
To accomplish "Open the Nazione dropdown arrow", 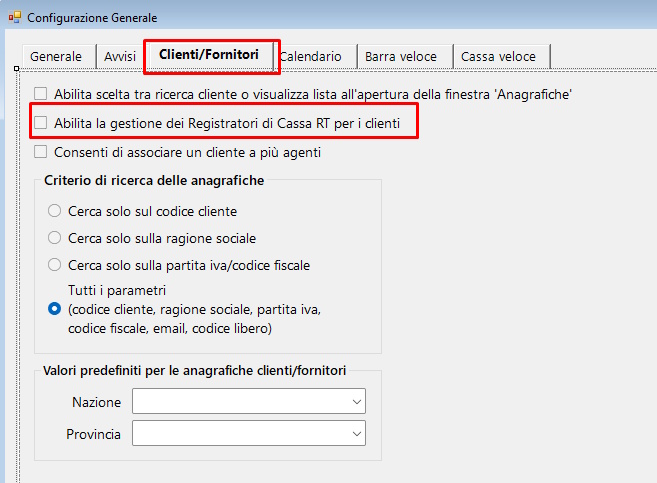I will [x=357, y=402].
